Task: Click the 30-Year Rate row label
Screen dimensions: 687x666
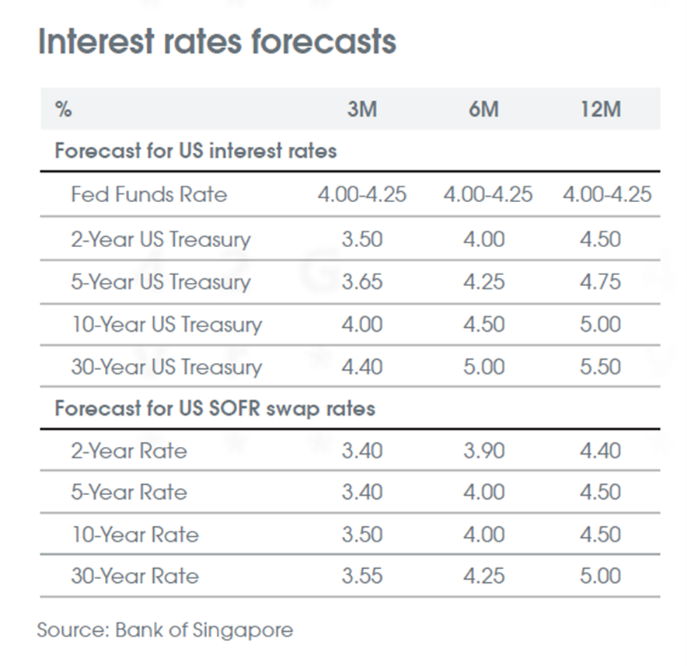Action: pos(134,576)
